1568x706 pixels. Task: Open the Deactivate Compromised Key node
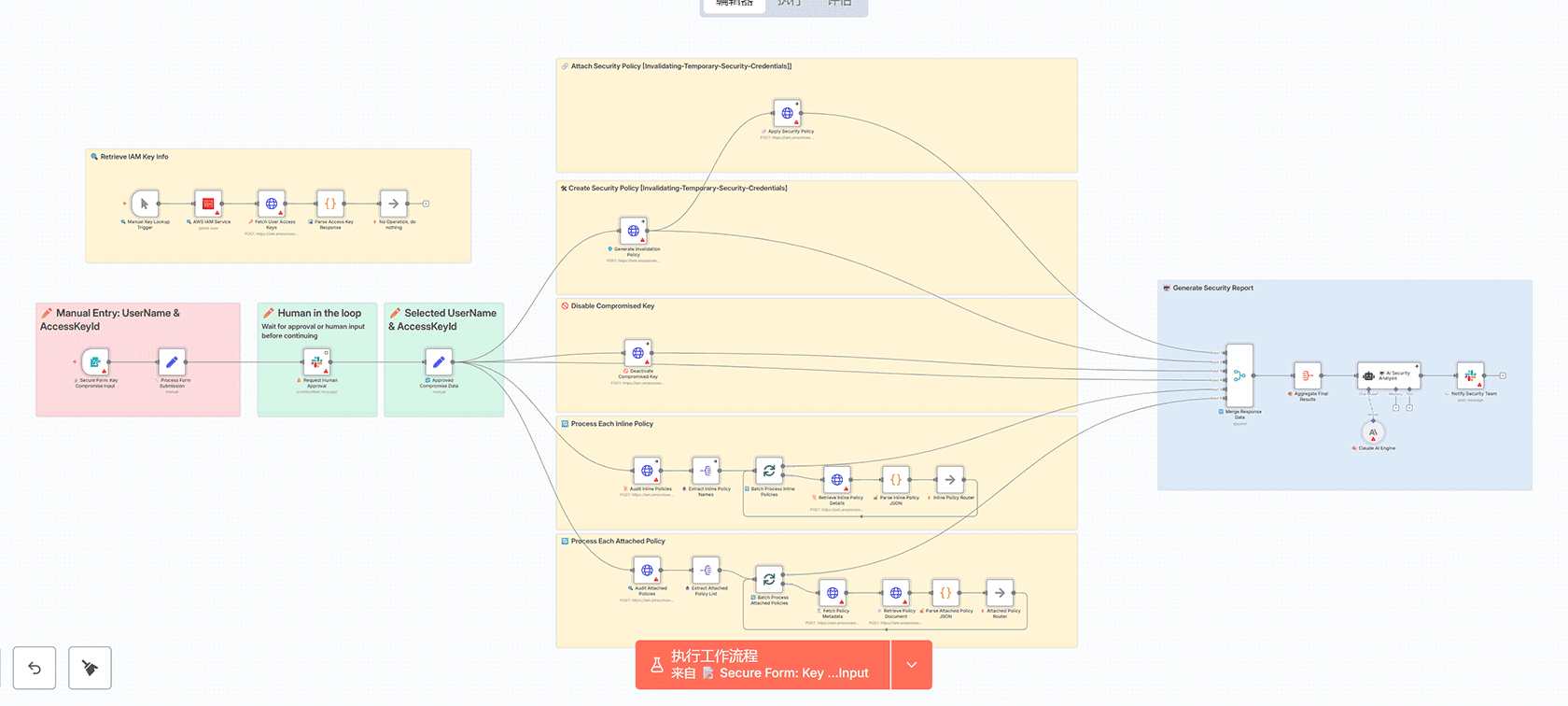coord(637,353)
